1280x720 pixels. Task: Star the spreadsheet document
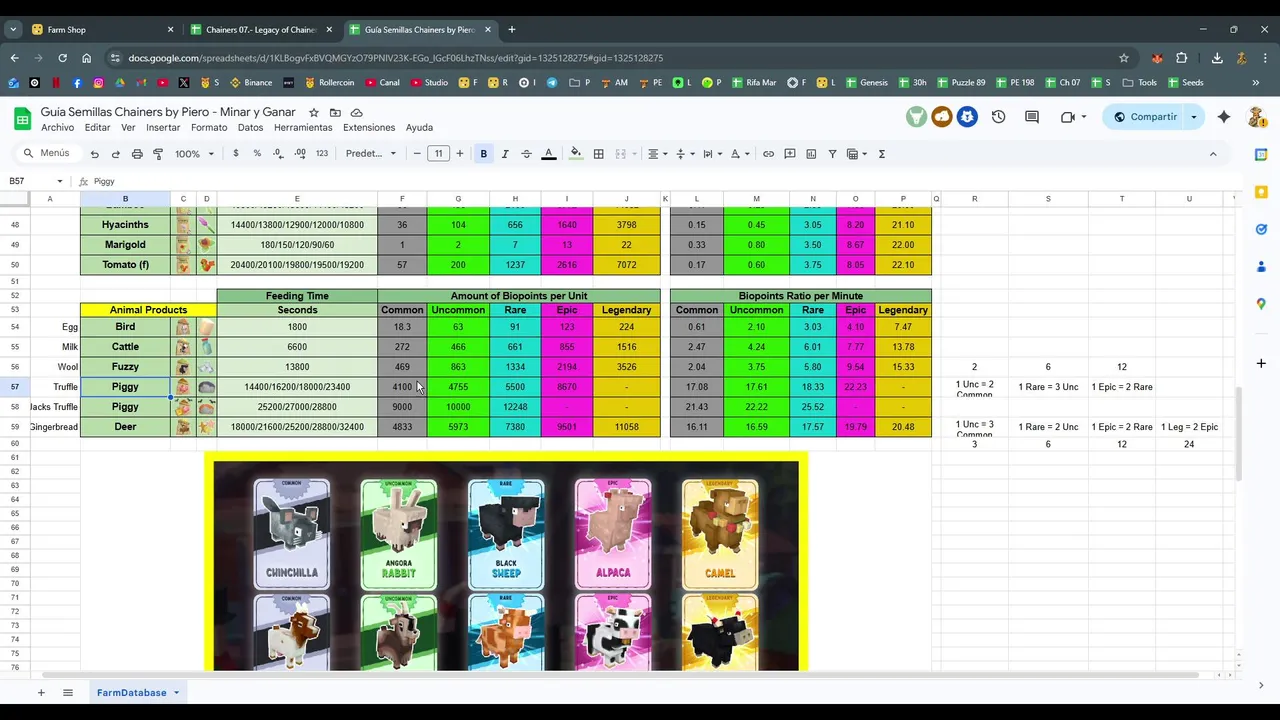(x=314, y=113)
